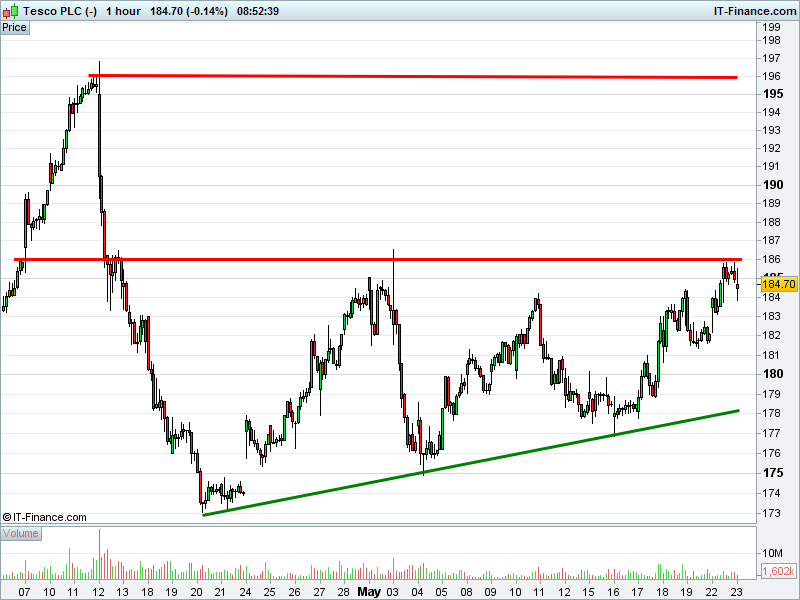Click the current price tag 184.70
The image size is (800, 600).
779,284
